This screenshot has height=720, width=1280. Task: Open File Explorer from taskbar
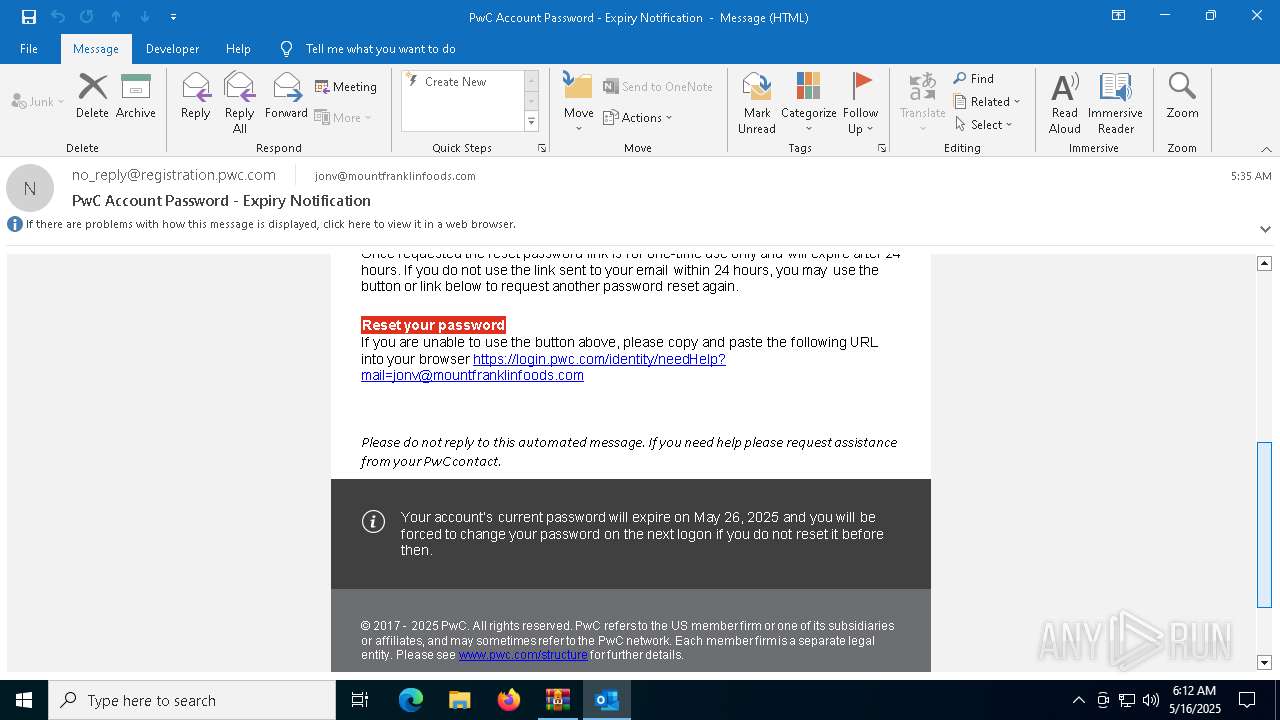pos(459,700)
